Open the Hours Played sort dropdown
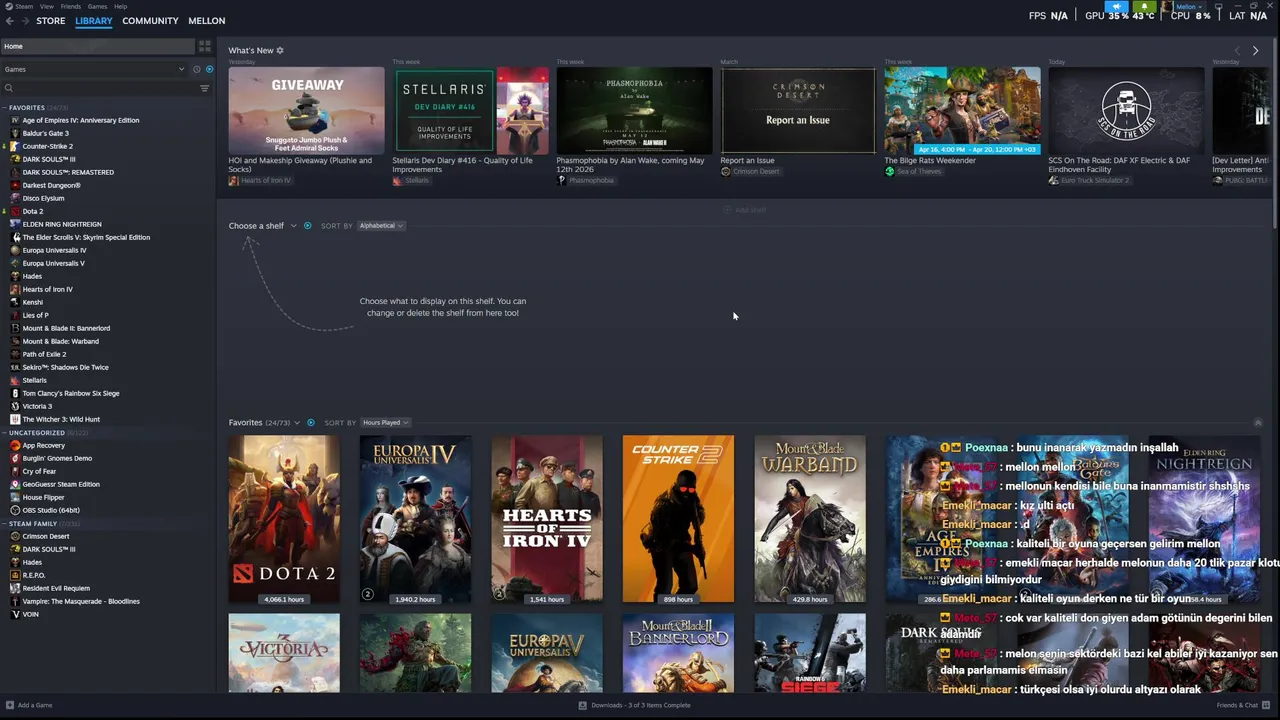 (385, 423)
